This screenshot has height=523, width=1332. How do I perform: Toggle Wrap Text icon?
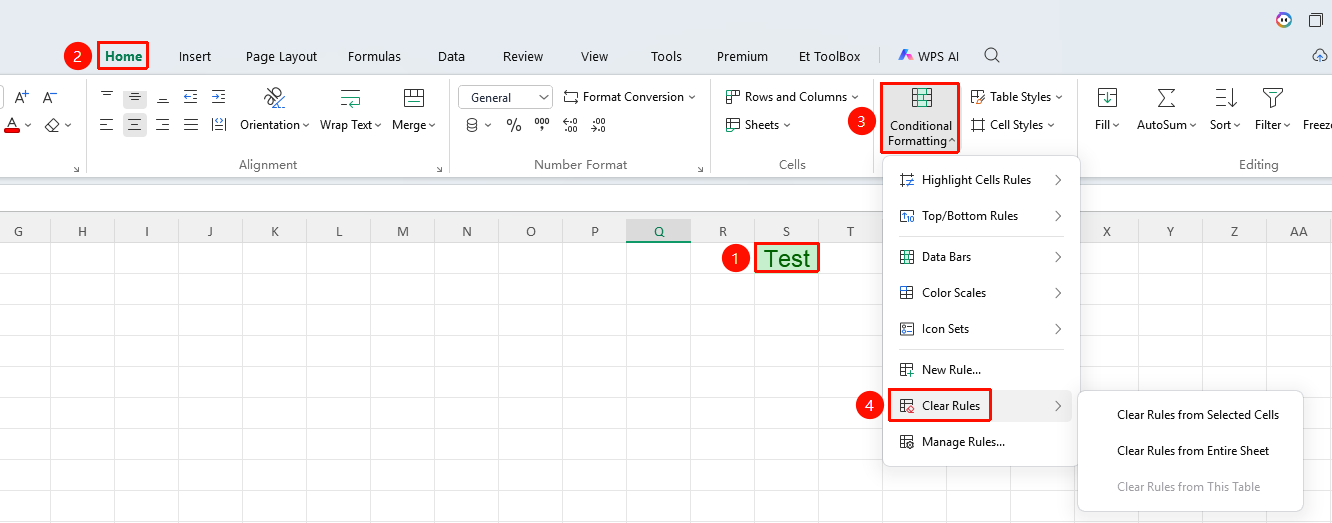coord(351,97)
